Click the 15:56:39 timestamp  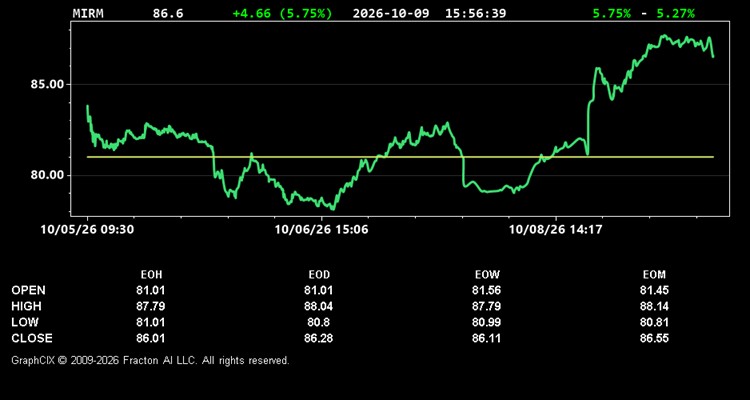(x=475, y=13)
